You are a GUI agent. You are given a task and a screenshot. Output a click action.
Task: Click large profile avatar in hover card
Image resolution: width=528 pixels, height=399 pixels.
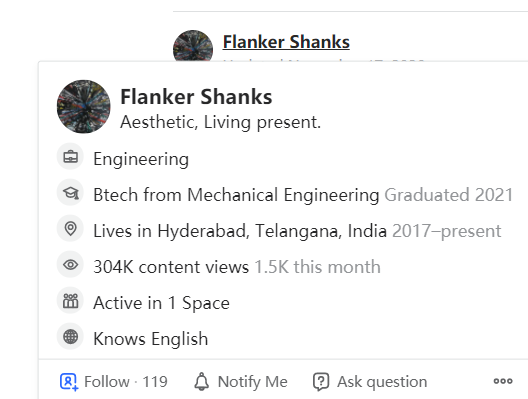[x=84, y=106]
